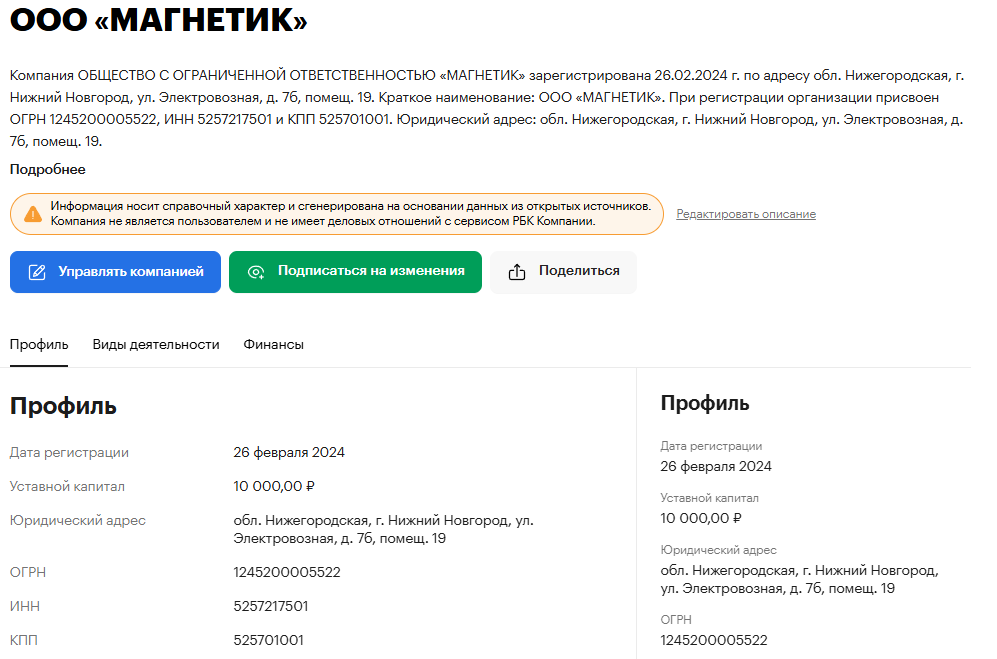Click the registration date in the main table
Viewport: 997px width, 659px height.
click(289, 452)
